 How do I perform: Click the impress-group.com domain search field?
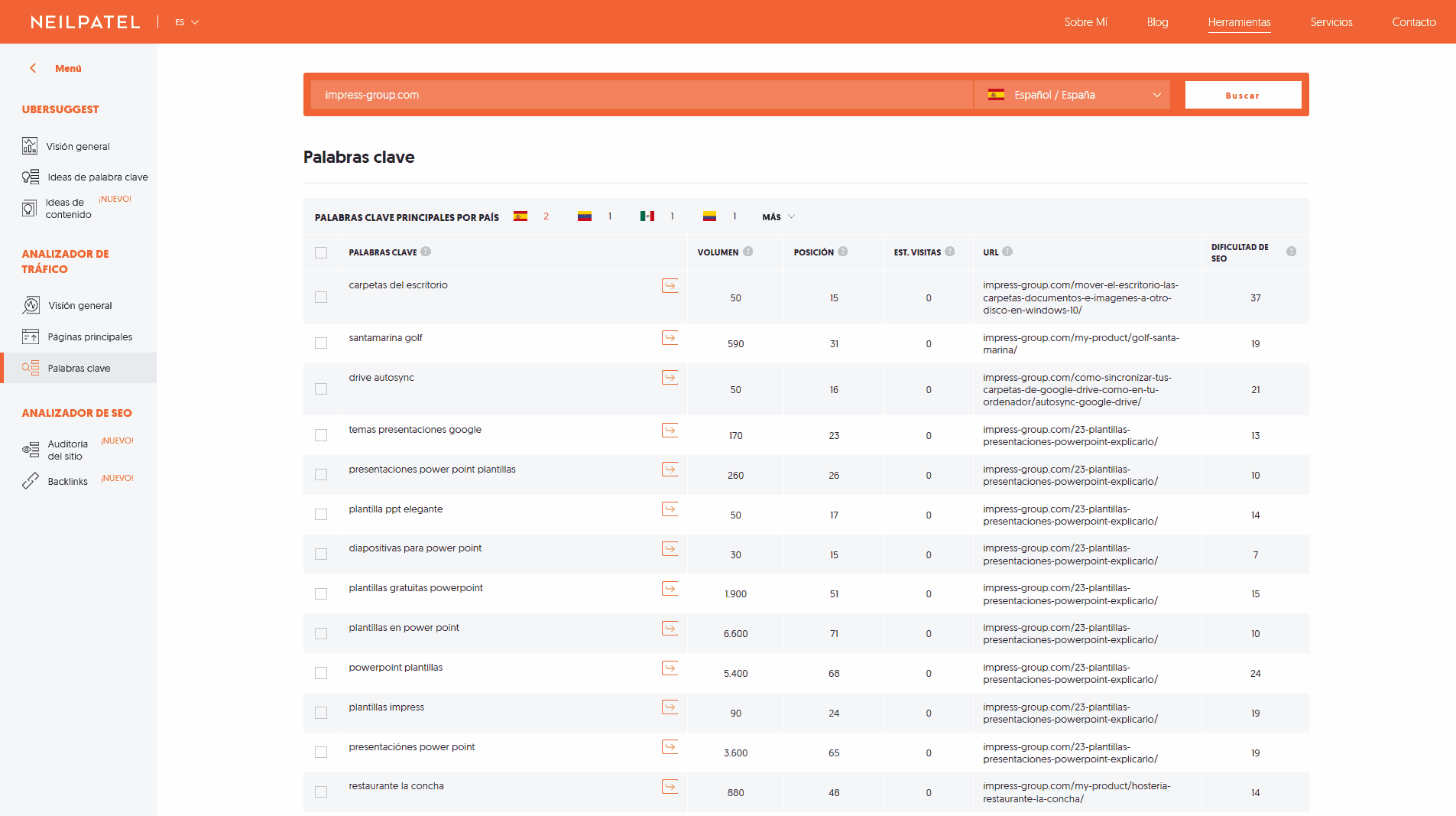(641, 95)
